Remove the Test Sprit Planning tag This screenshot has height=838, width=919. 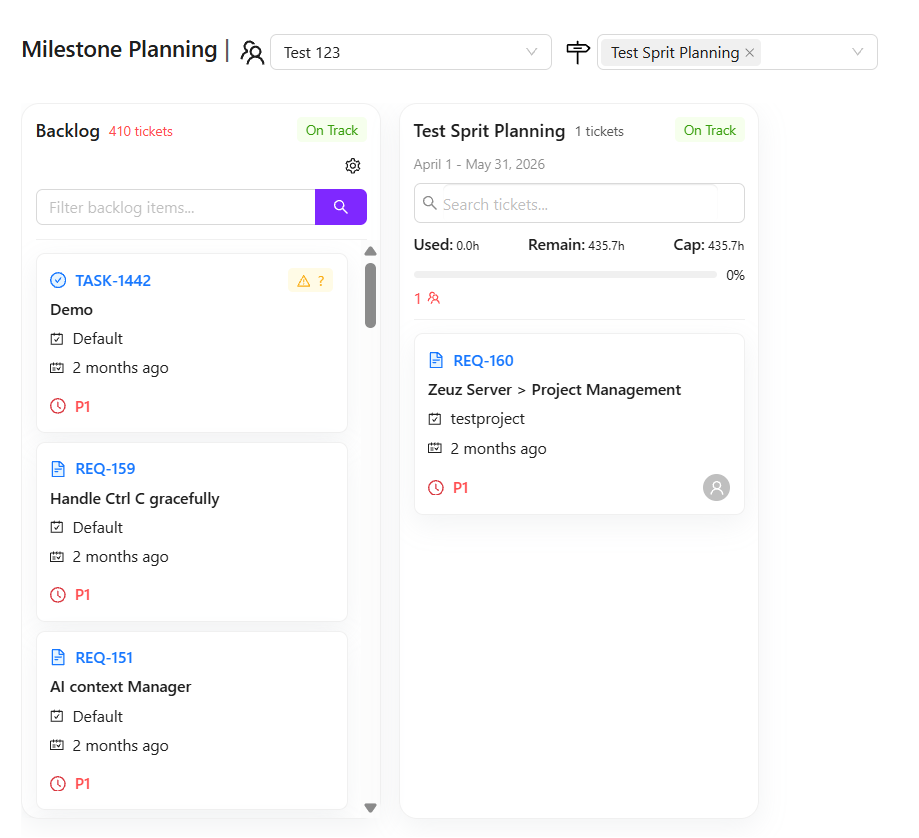point(750,53)
